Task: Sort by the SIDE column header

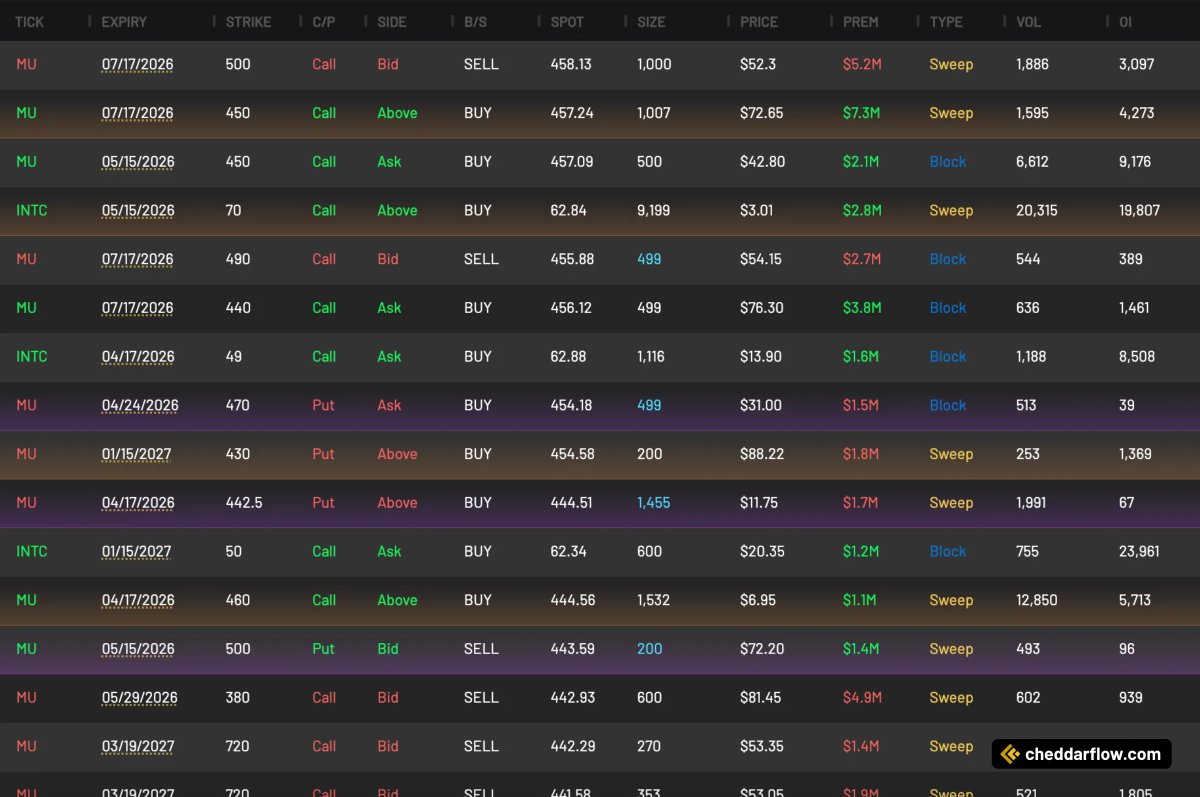Action: click(x=392, y=22)
